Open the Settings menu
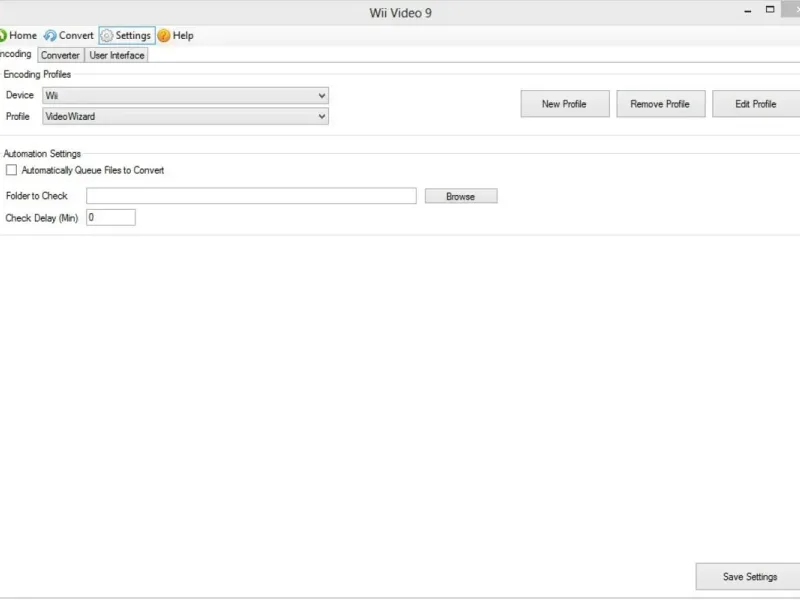Image resolution: width=800 pixels, height=600 pixels. point(127,36)
